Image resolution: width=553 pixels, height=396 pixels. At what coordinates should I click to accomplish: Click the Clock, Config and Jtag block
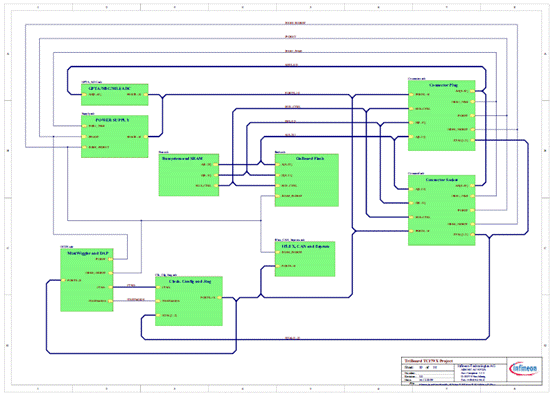click(x=189, y=301)
